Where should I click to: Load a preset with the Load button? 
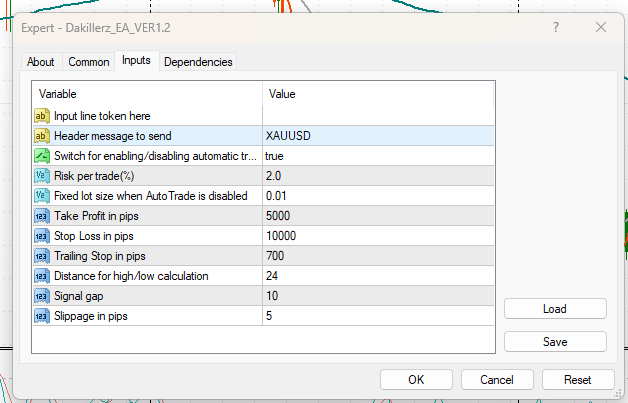tap(555, 309)
